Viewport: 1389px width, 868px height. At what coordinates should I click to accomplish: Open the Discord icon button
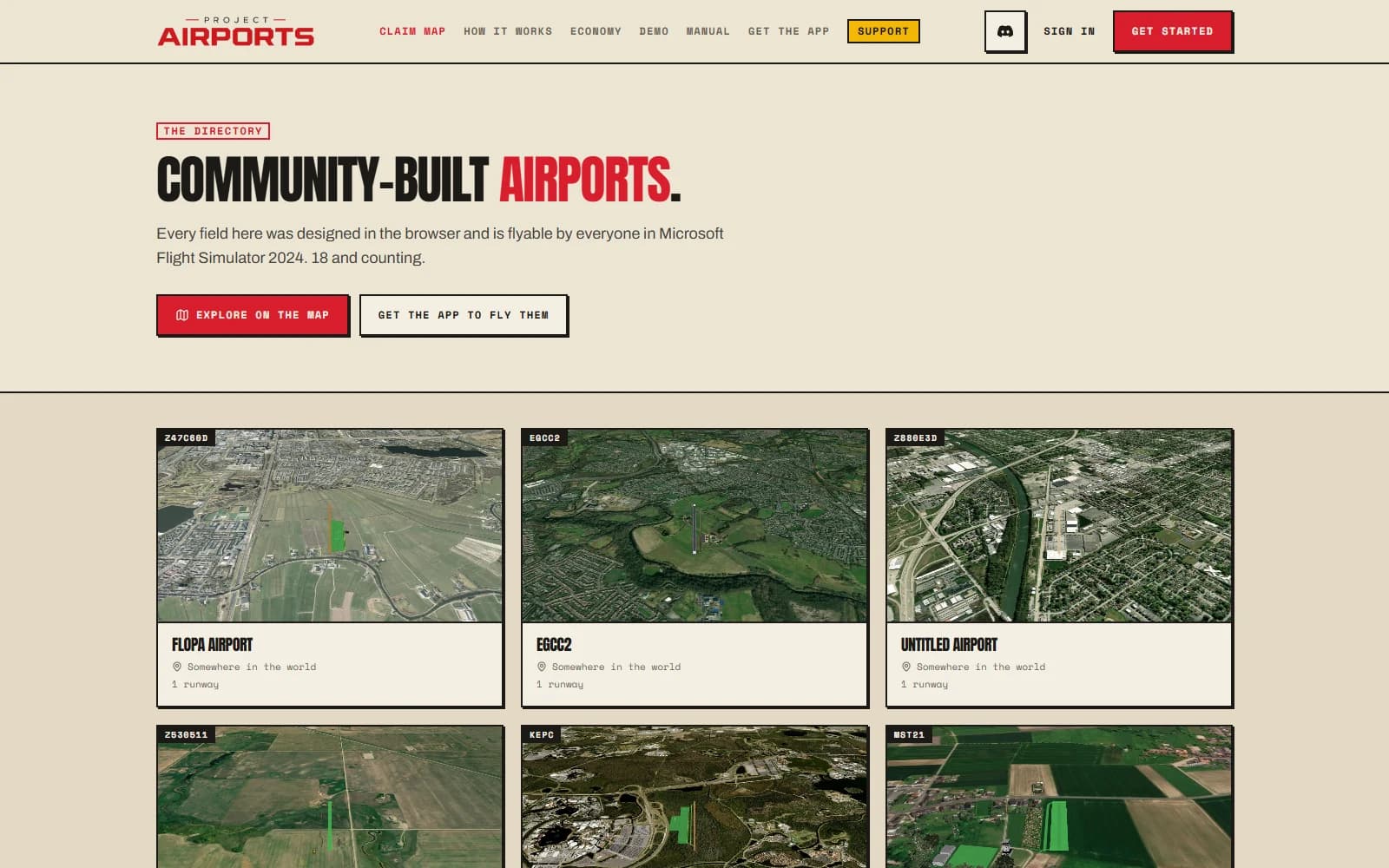click(x=1005, y=31)
